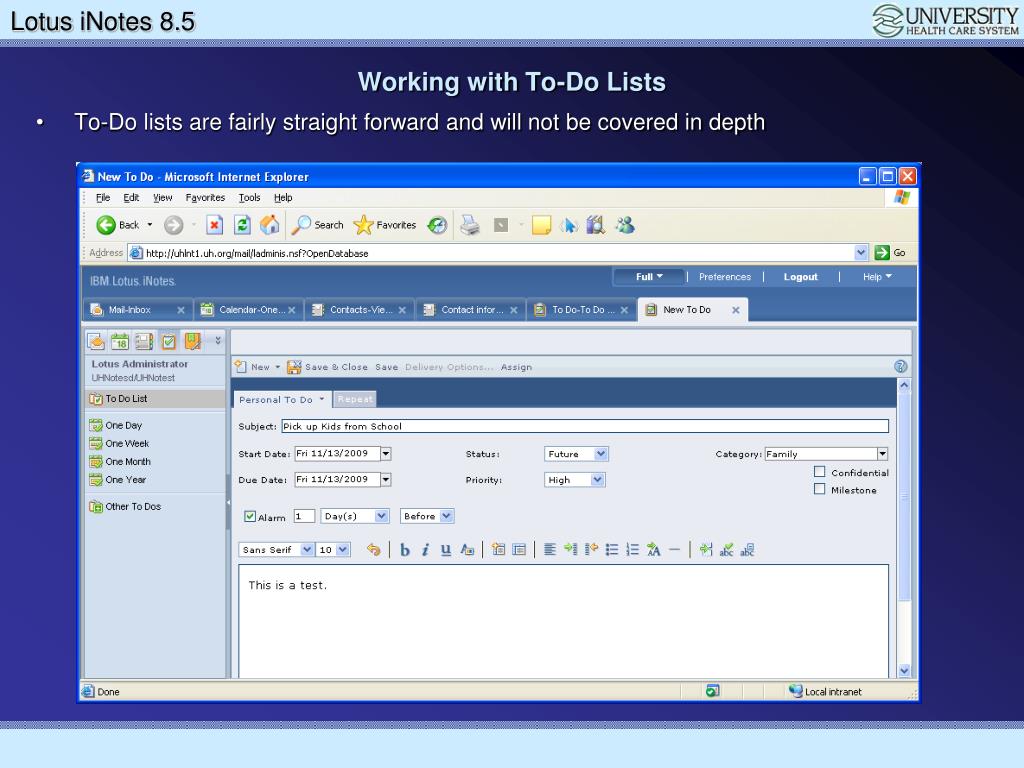This screenshot has height=768, width=1024.
Task: Click Save & Close button
Action: tap(328, 367)
